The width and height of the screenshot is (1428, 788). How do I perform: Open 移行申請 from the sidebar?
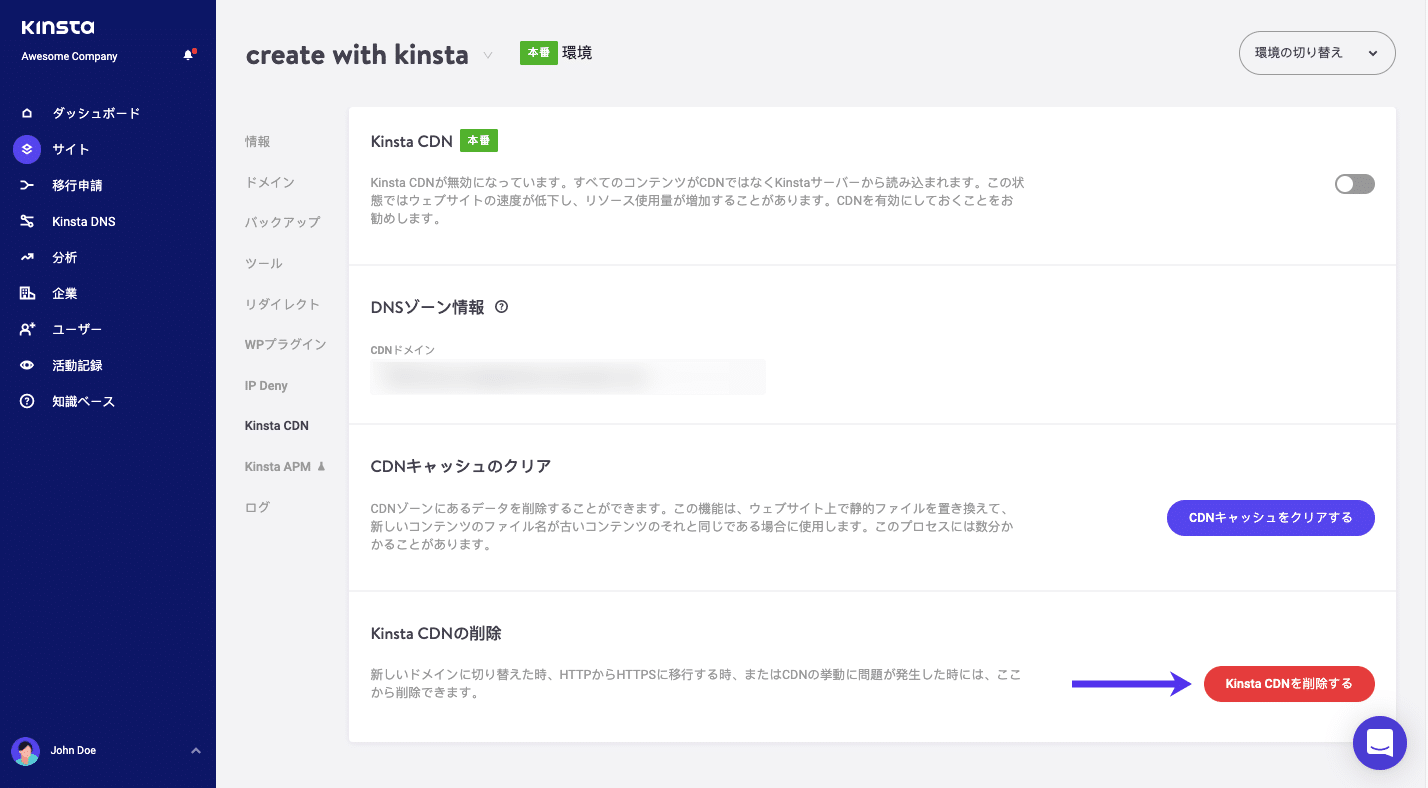tap(27, 185)
